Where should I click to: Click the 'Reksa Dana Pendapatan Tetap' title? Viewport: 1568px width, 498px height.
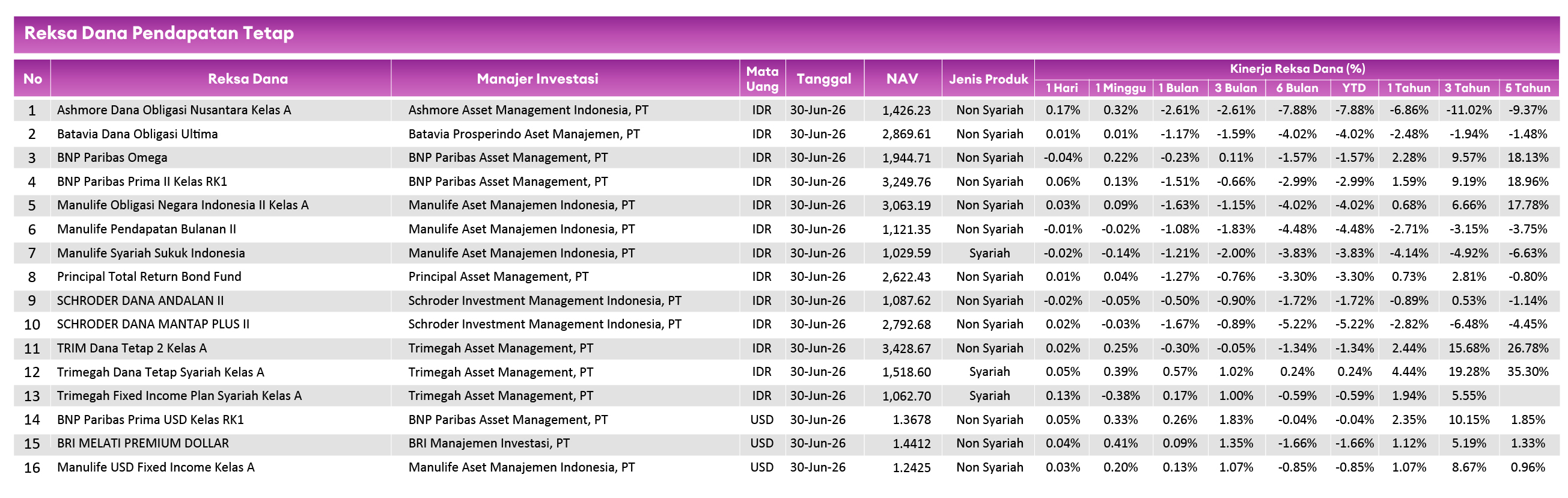[159, 33]
